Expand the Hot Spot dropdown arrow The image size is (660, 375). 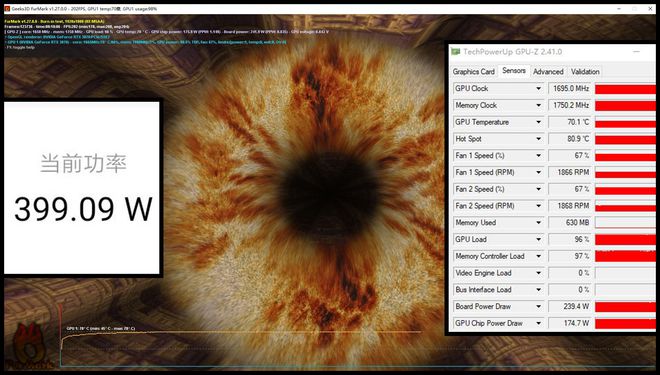538,139
